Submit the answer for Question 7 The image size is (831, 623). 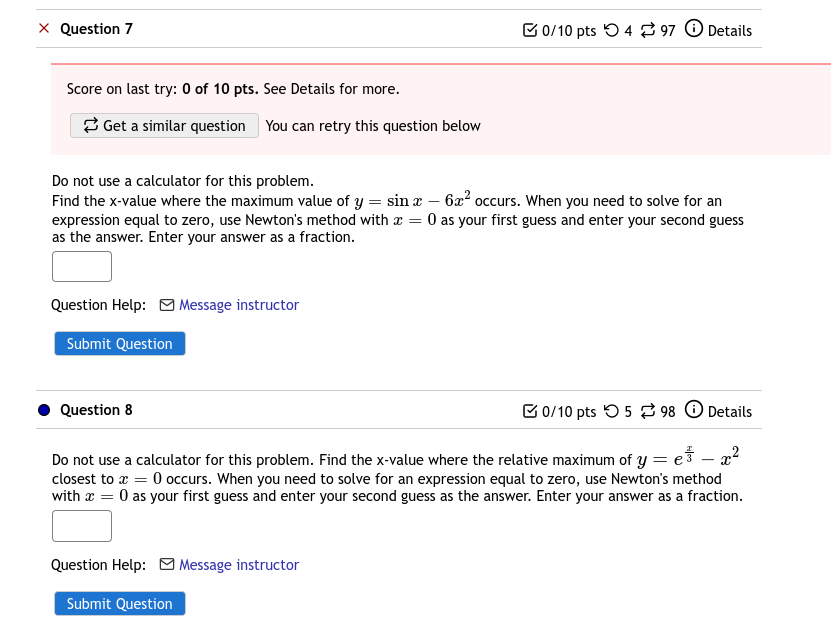(x=119, y=343)
